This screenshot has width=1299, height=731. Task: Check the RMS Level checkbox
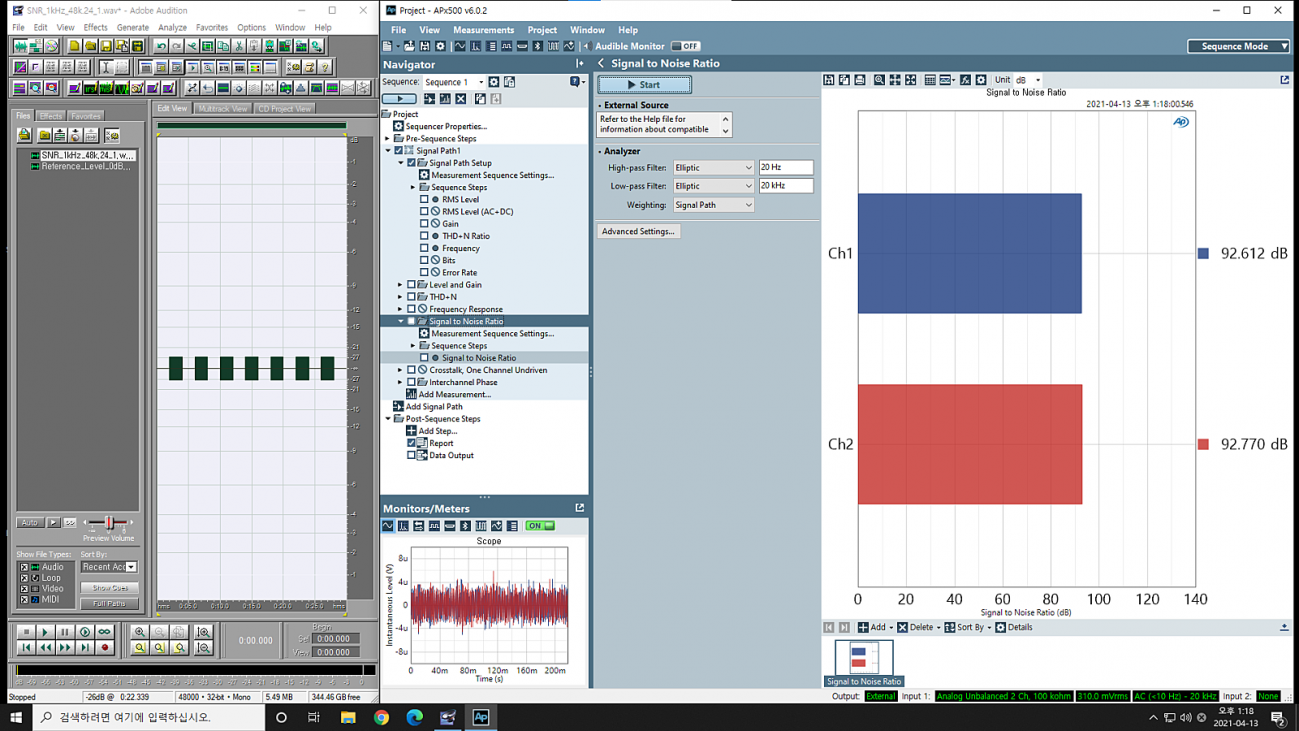pos(424,199)
